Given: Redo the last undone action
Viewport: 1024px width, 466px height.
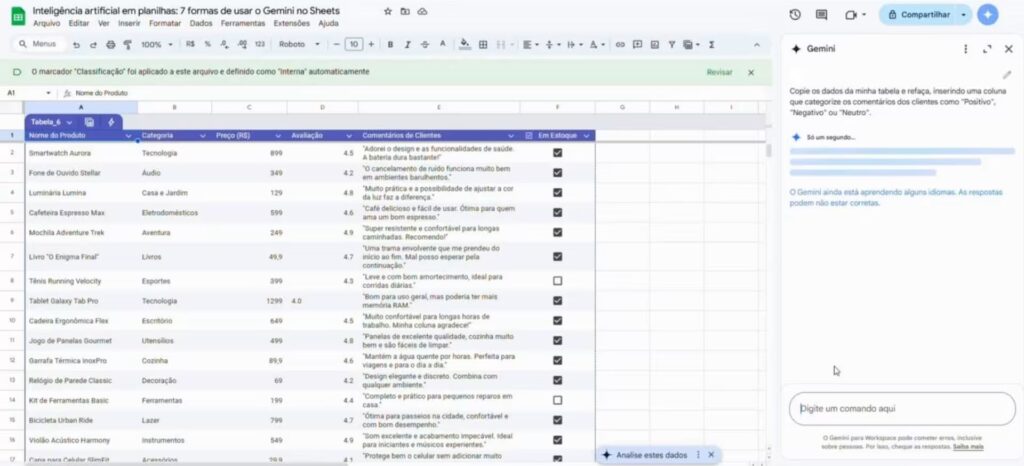Looking at the screenshot, I should pyautogui.click(x=93, y=44).
